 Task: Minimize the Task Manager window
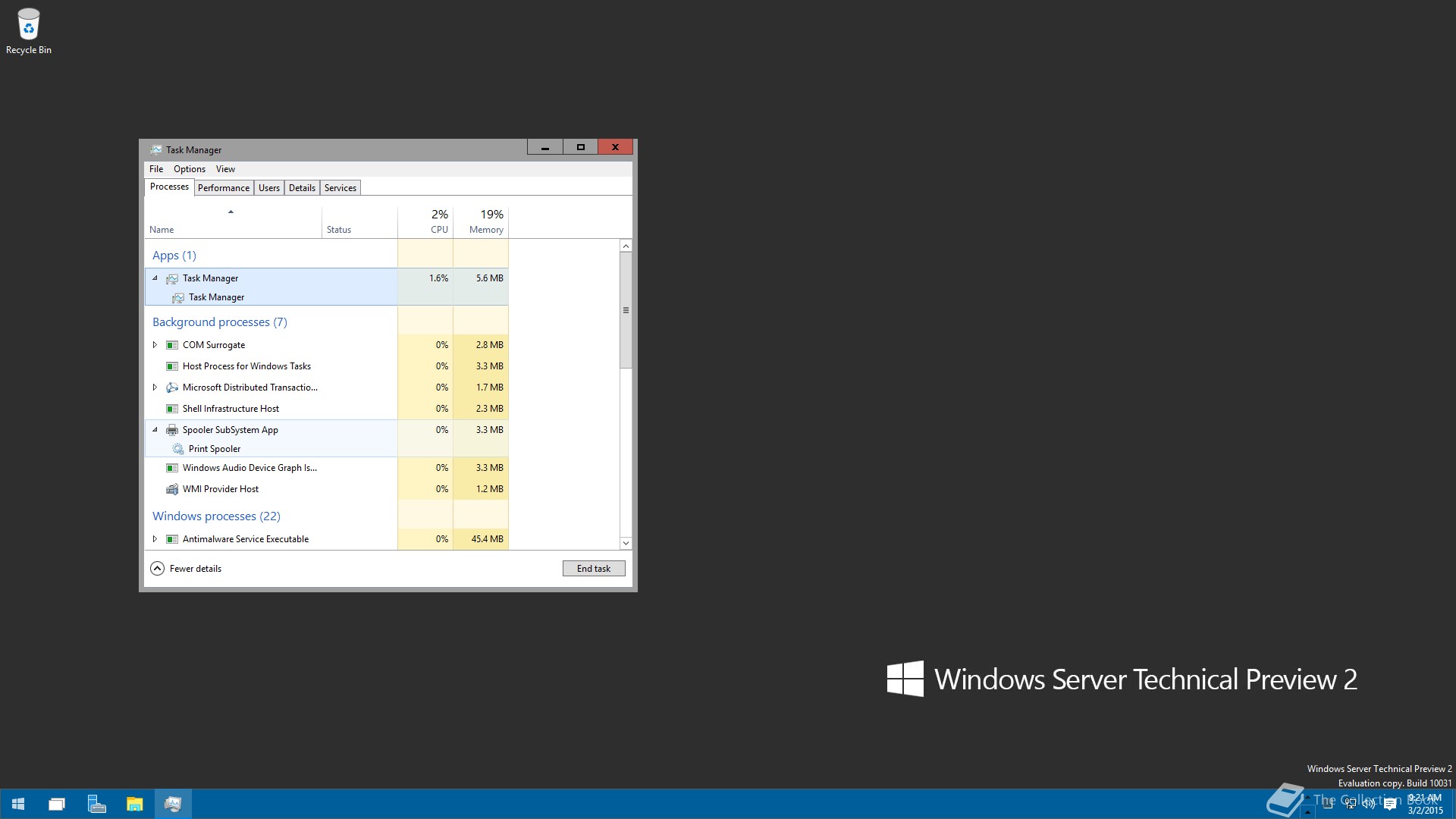click(544, 147)
